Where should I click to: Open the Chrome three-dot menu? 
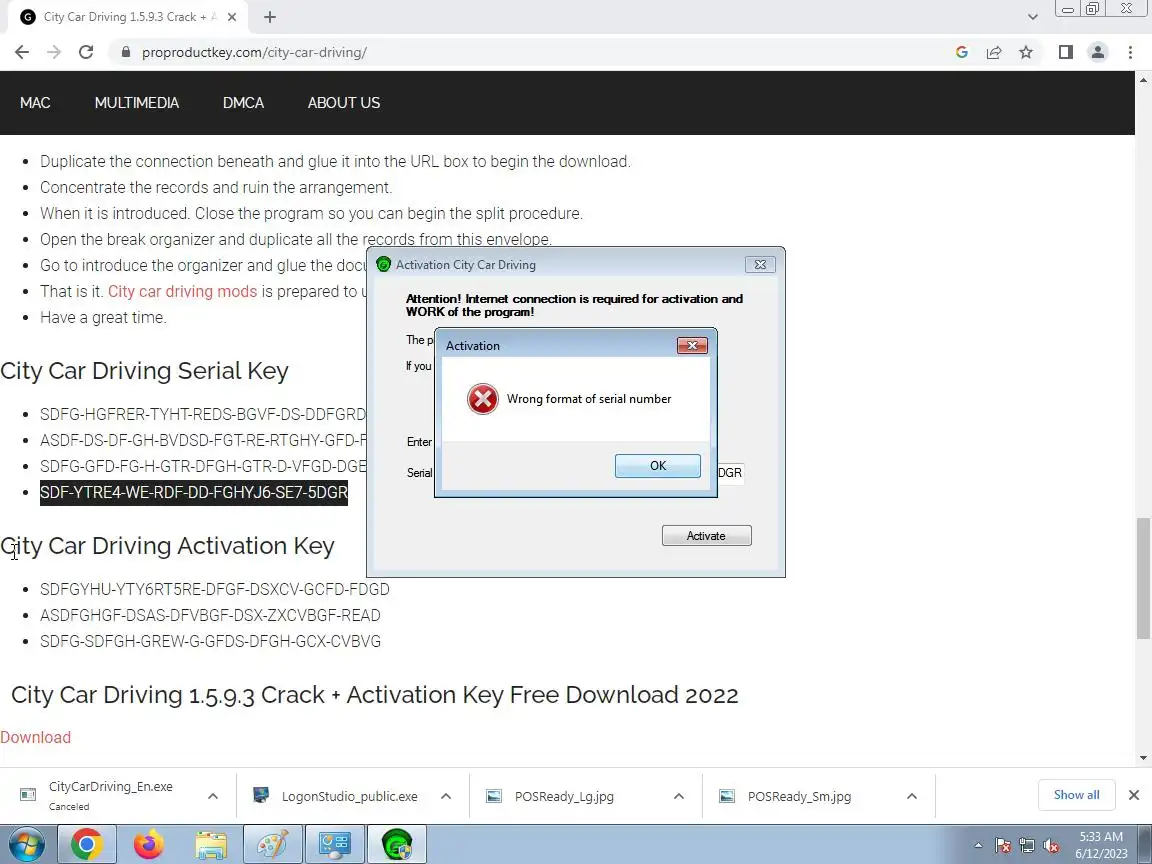[x=1130, y=52]
